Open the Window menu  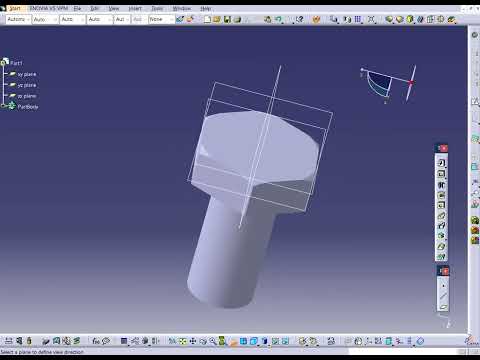182,8
